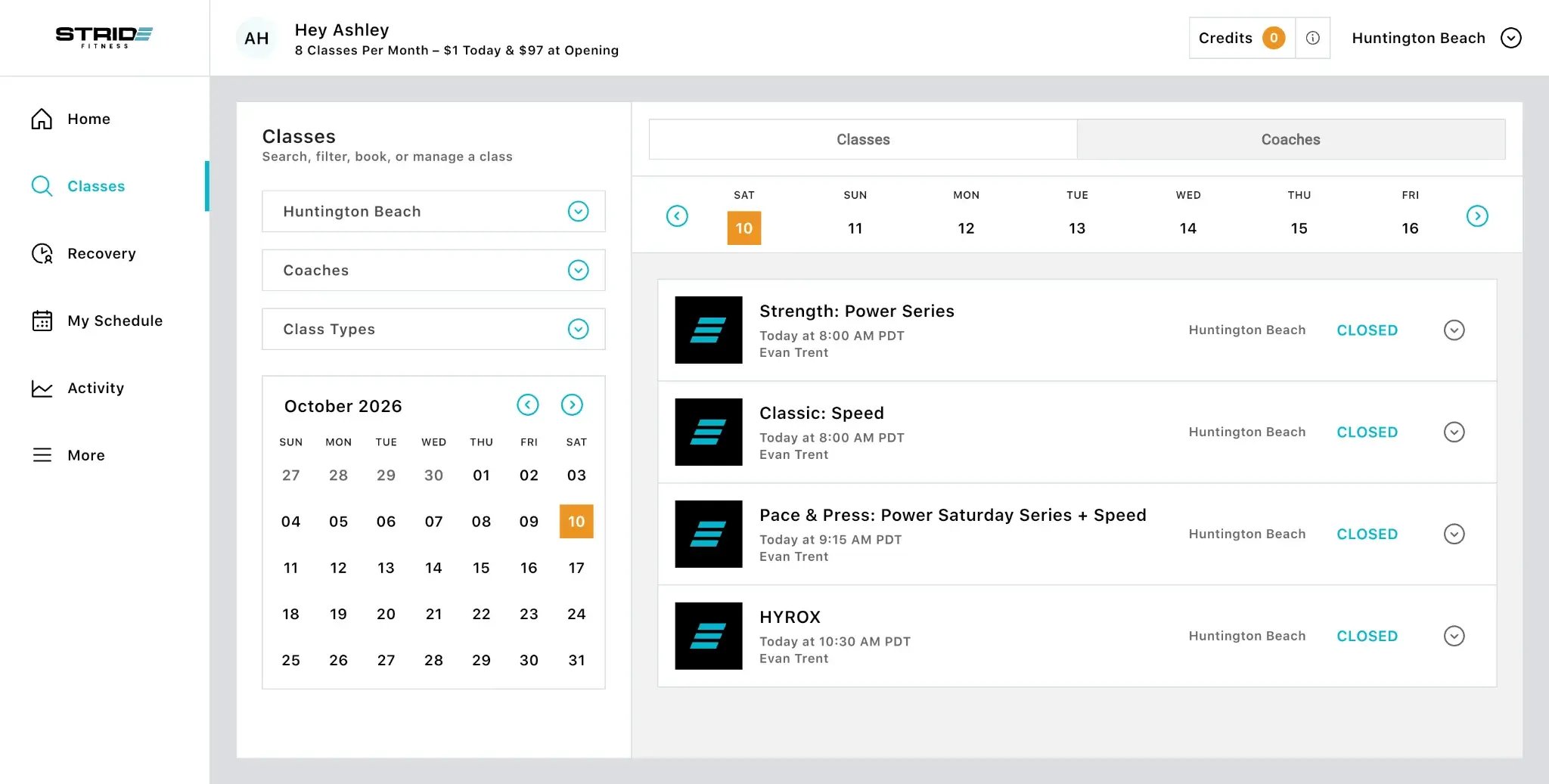Open the Huntington Beach filter dropdown
The width and height of the screenshot is (1549, 784).
(433, 211)
